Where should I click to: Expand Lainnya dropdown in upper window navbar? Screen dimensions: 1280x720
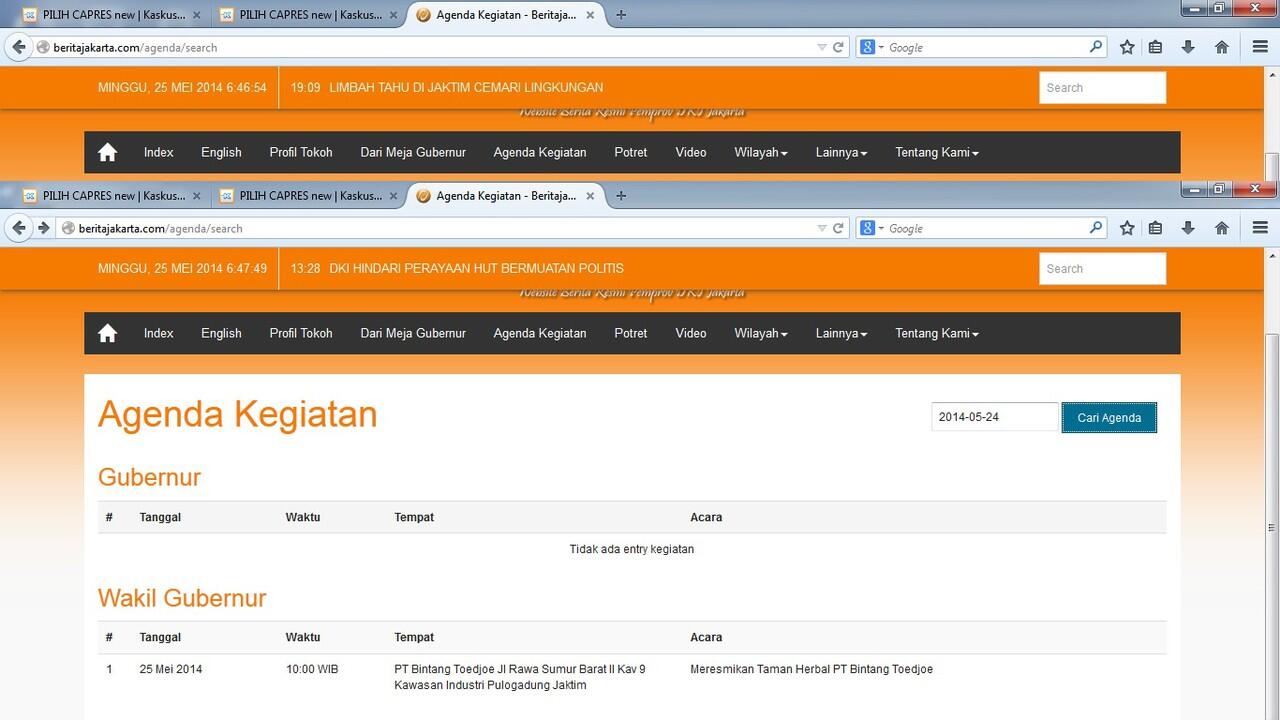841,152
